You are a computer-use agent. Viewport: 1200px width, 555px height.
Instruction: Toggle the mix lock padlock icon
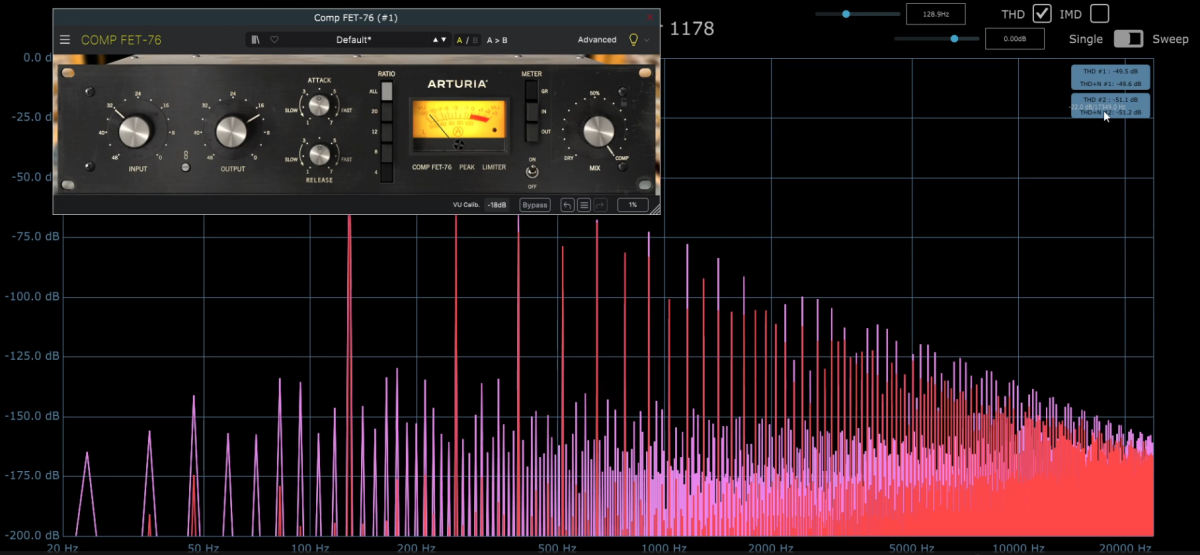tap(623, 102)
